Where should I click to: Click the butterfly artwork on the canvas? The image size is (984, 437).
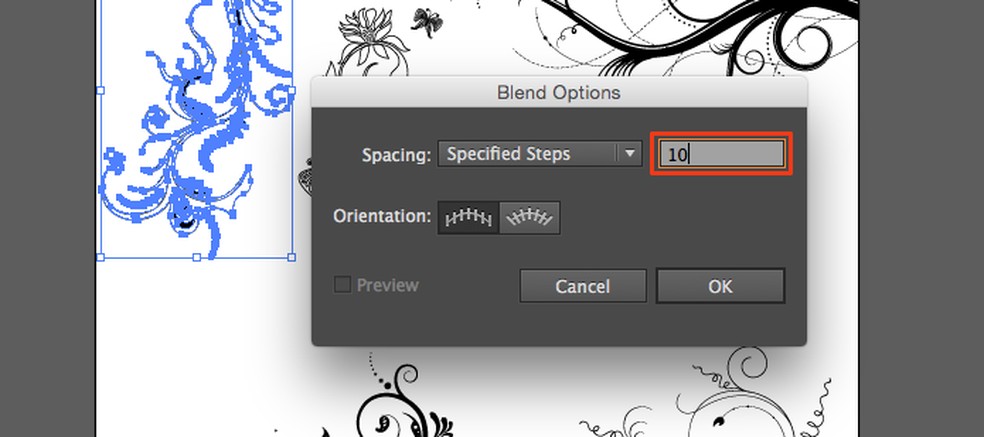pyautogui.click(x=431, y=21)
